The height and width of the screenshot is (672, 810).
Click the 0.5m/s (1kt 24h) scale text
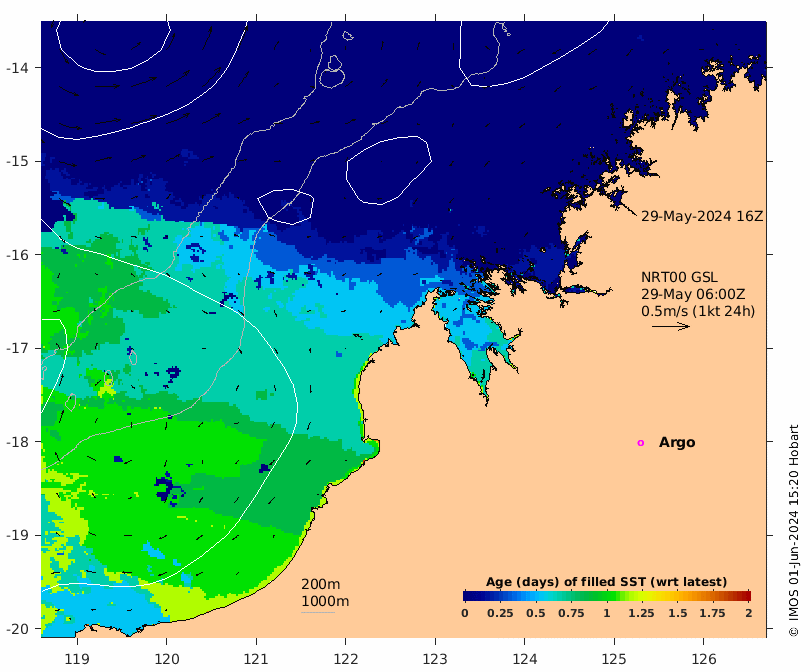click(x=698, y=311)
